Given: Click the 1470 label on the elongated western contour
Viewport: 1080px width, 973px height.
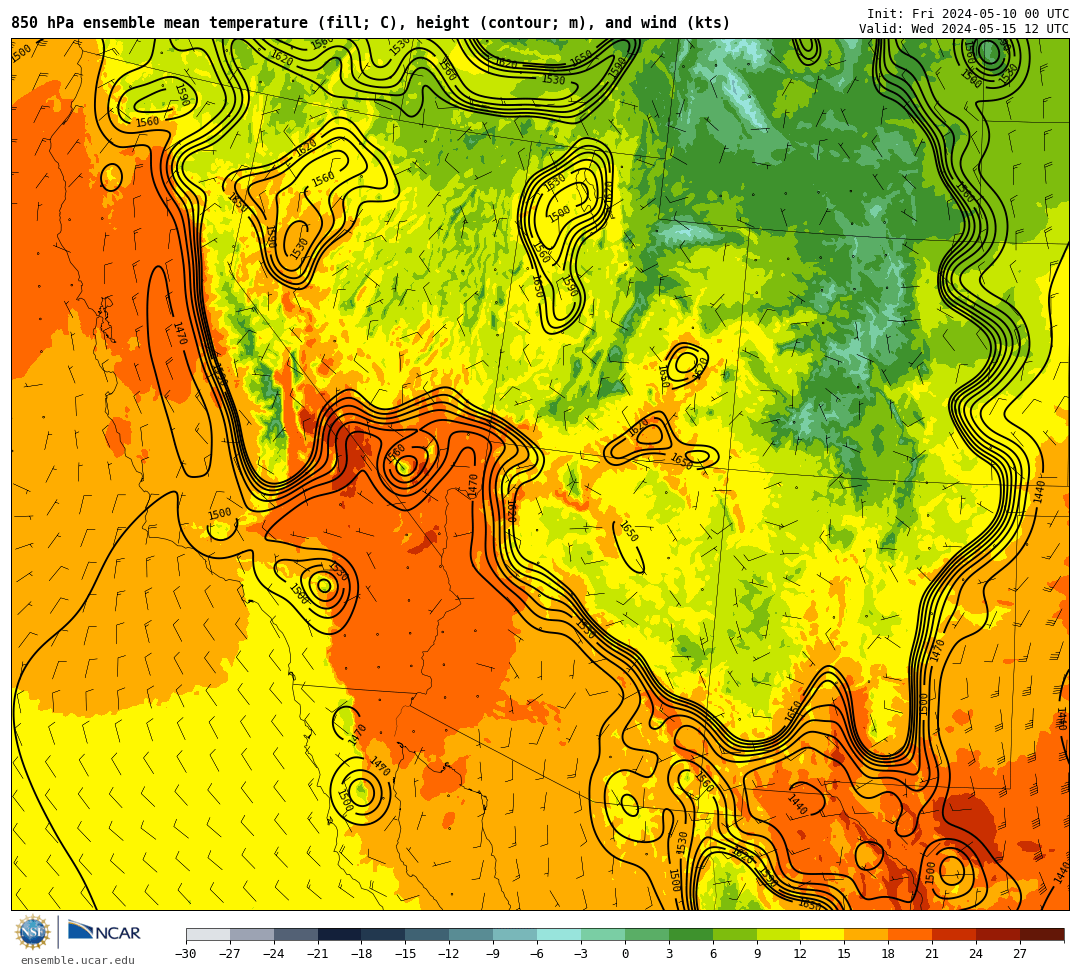Looking at the screenshot, I should coord(180,333).
